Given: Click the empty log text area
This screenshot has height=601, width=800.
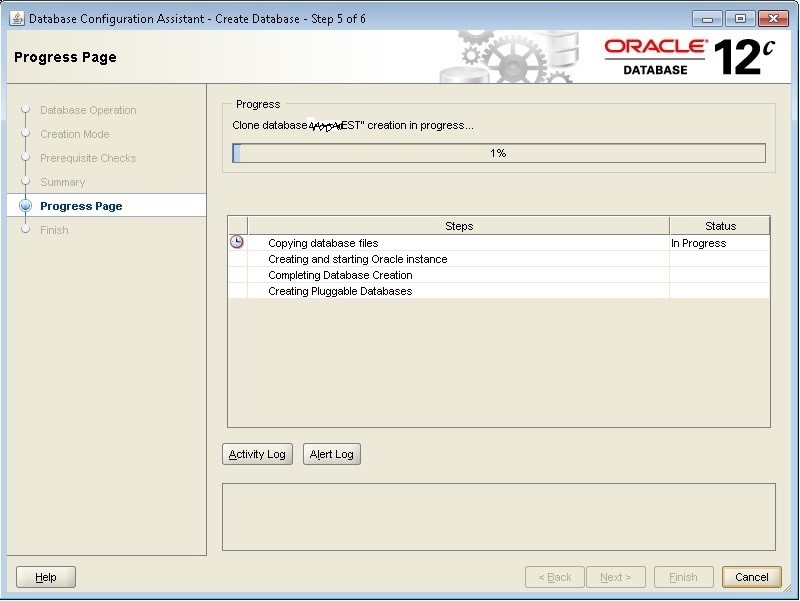Looking at the screenshot, I should coord(498,517).
